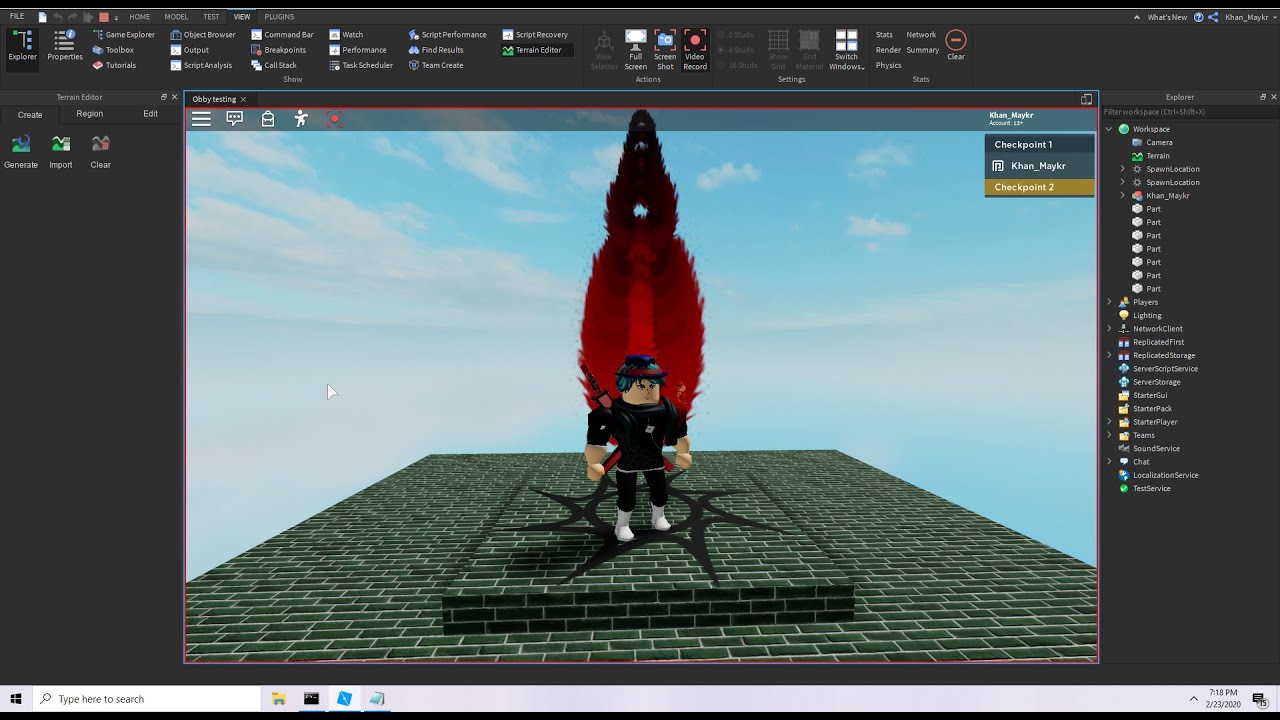Expand the ReplicatedStorage node
Viewport: 1280px width, 720px height.
pyautogui.click(x=1109, y=355)
